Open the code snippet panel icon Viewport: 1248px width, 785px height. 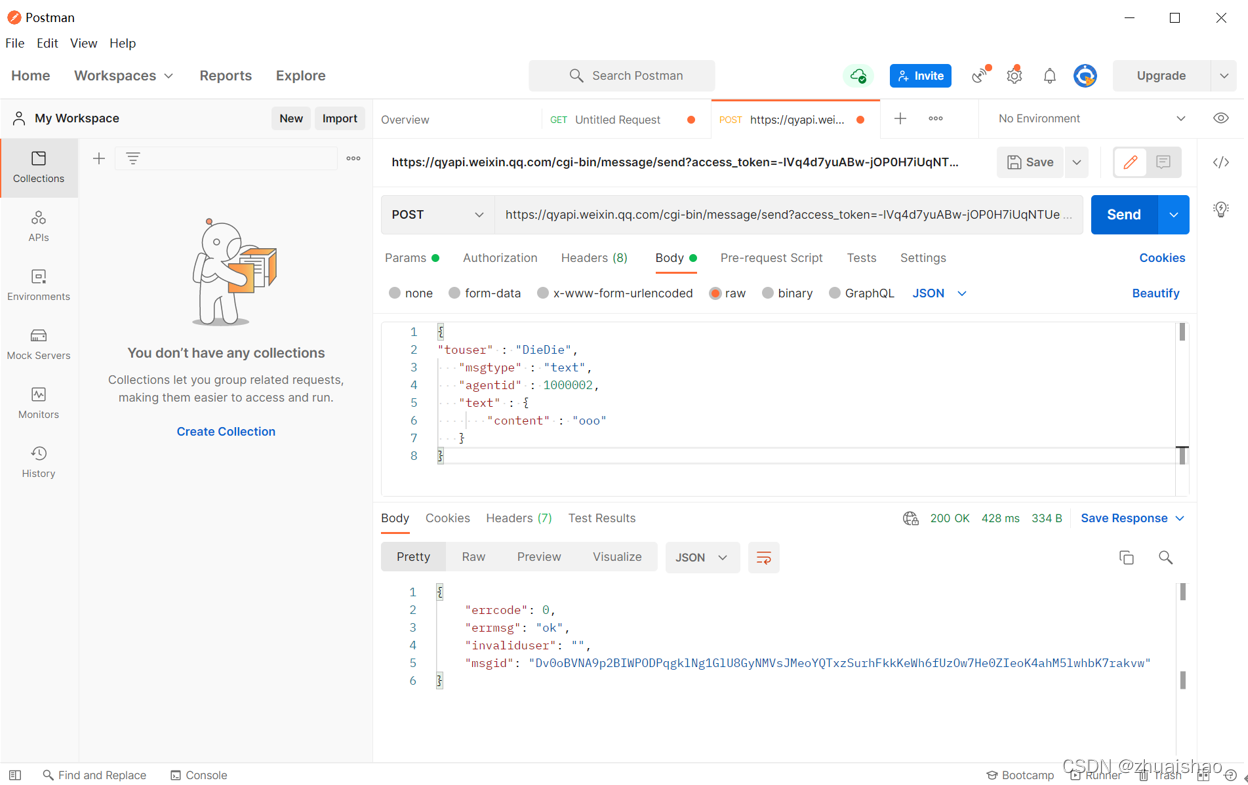(1221, 162)
